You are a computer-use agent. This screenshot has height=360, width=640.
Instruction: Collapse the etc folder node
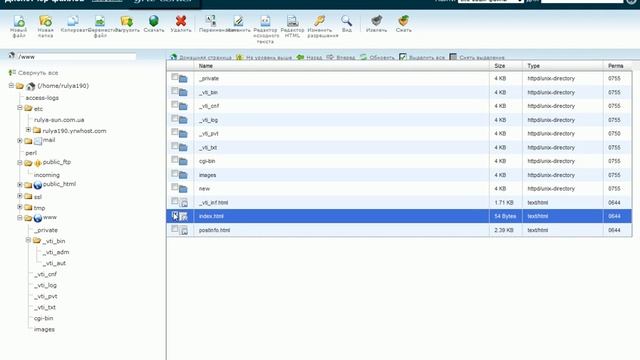tap(20, 108)
